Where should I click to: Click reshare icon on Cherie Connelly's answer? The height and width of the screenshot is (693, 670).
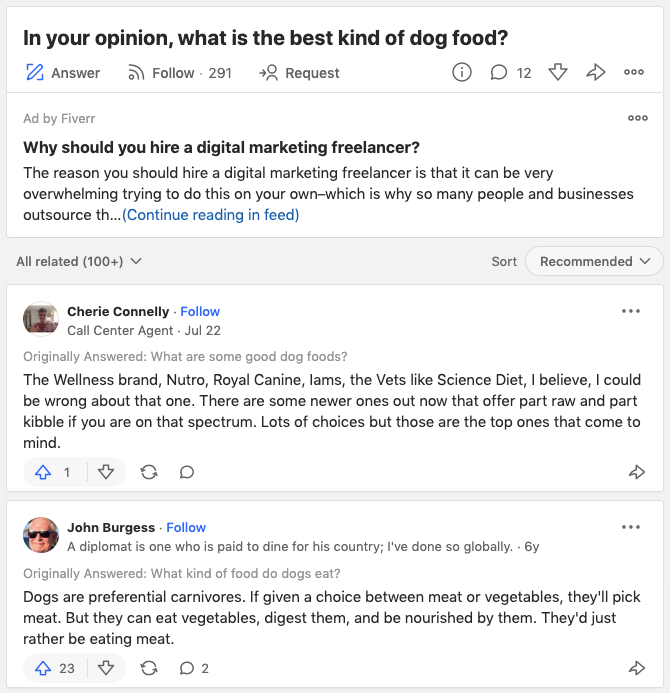[x=149, y=472]
